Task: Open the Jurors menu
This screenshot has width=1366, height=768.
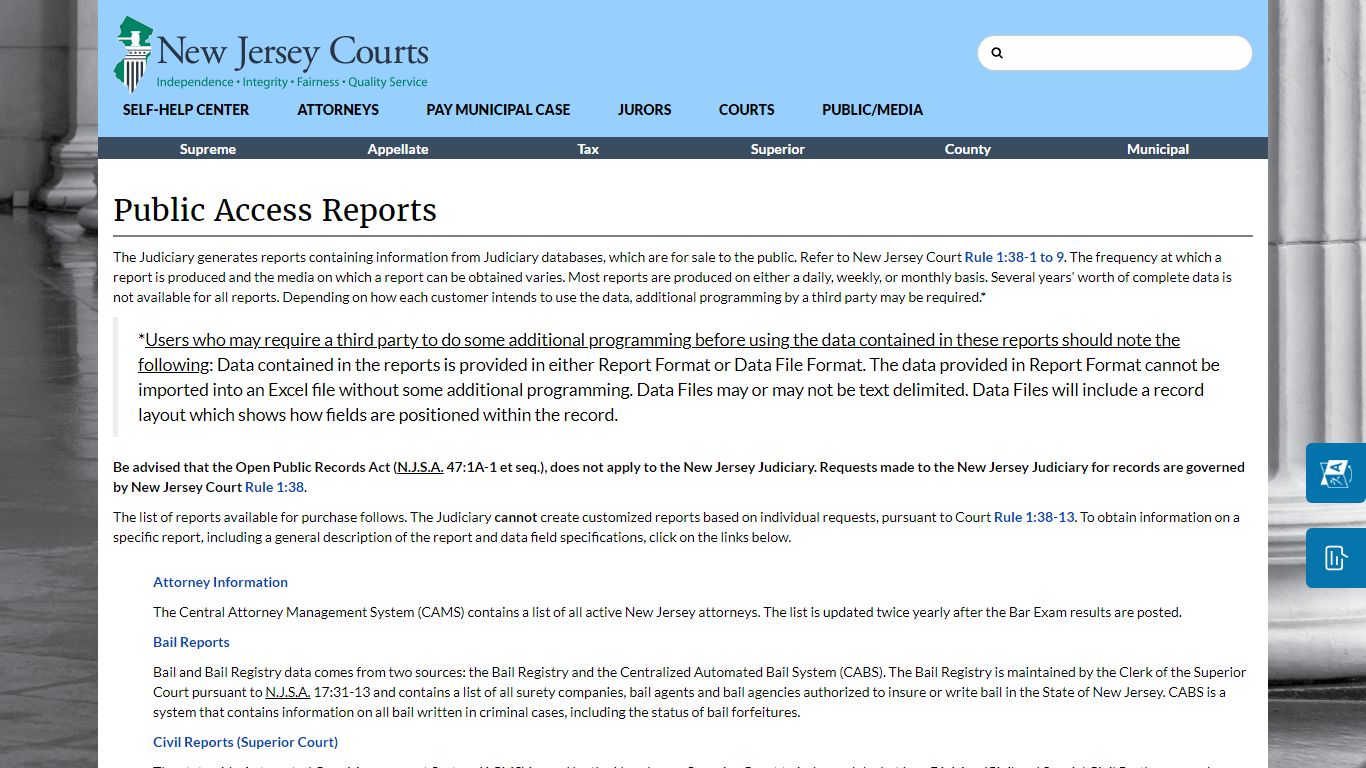Action: pos(644,110)
